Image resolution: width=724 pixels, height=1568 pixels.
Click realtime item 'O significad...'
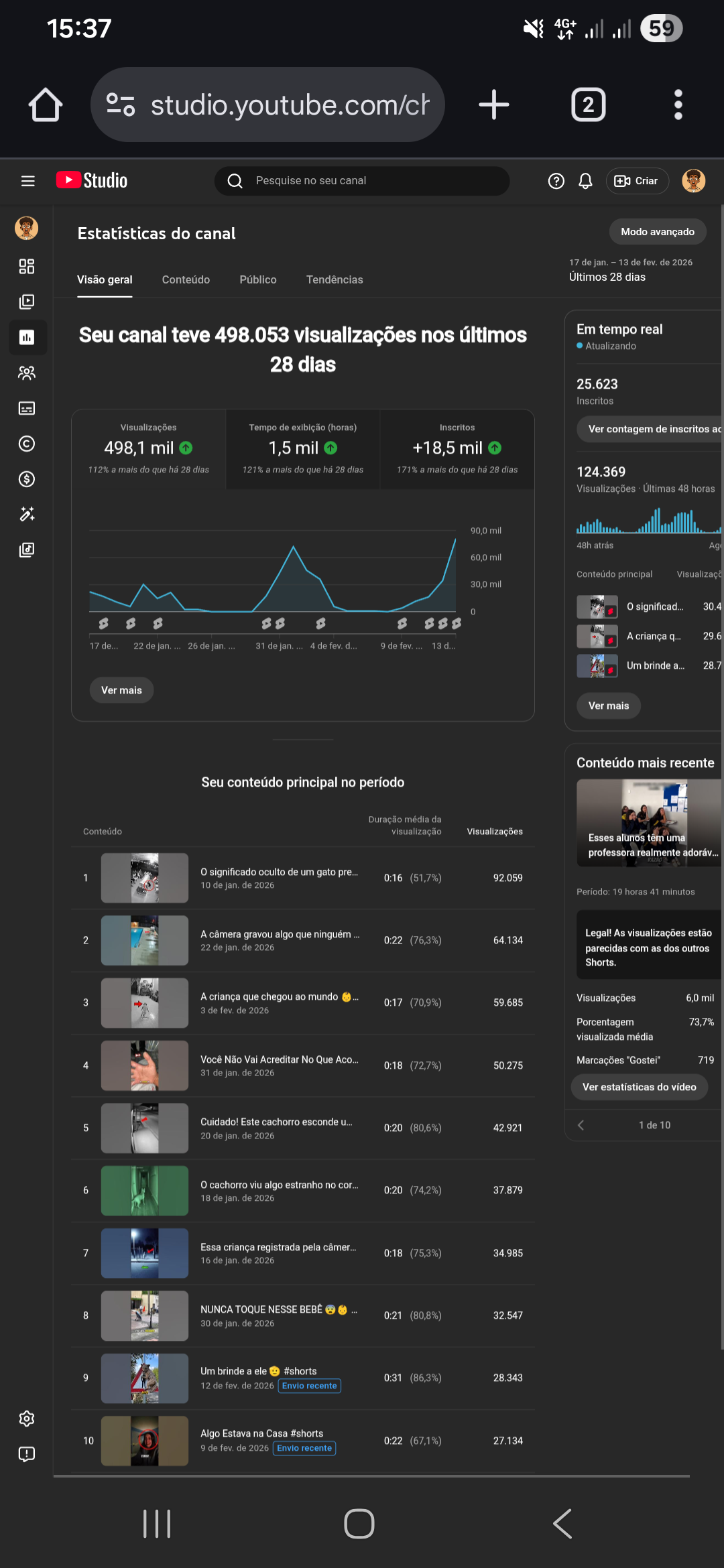(649, 606)
